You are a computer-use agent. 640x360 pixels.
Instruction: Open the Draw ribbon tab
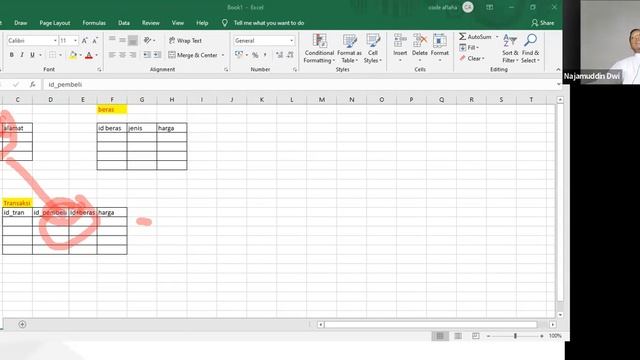(20, 23)
